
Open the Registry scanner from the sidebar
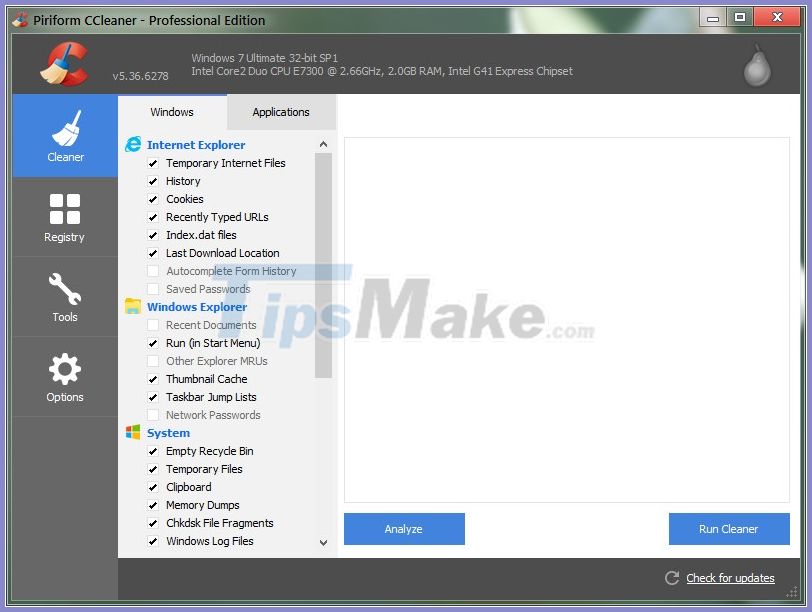coord(64,217)
